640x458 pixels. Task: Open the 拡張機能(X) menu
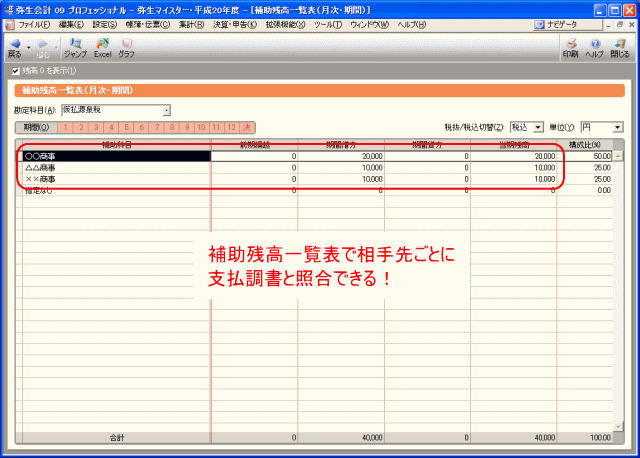[285, 25]
